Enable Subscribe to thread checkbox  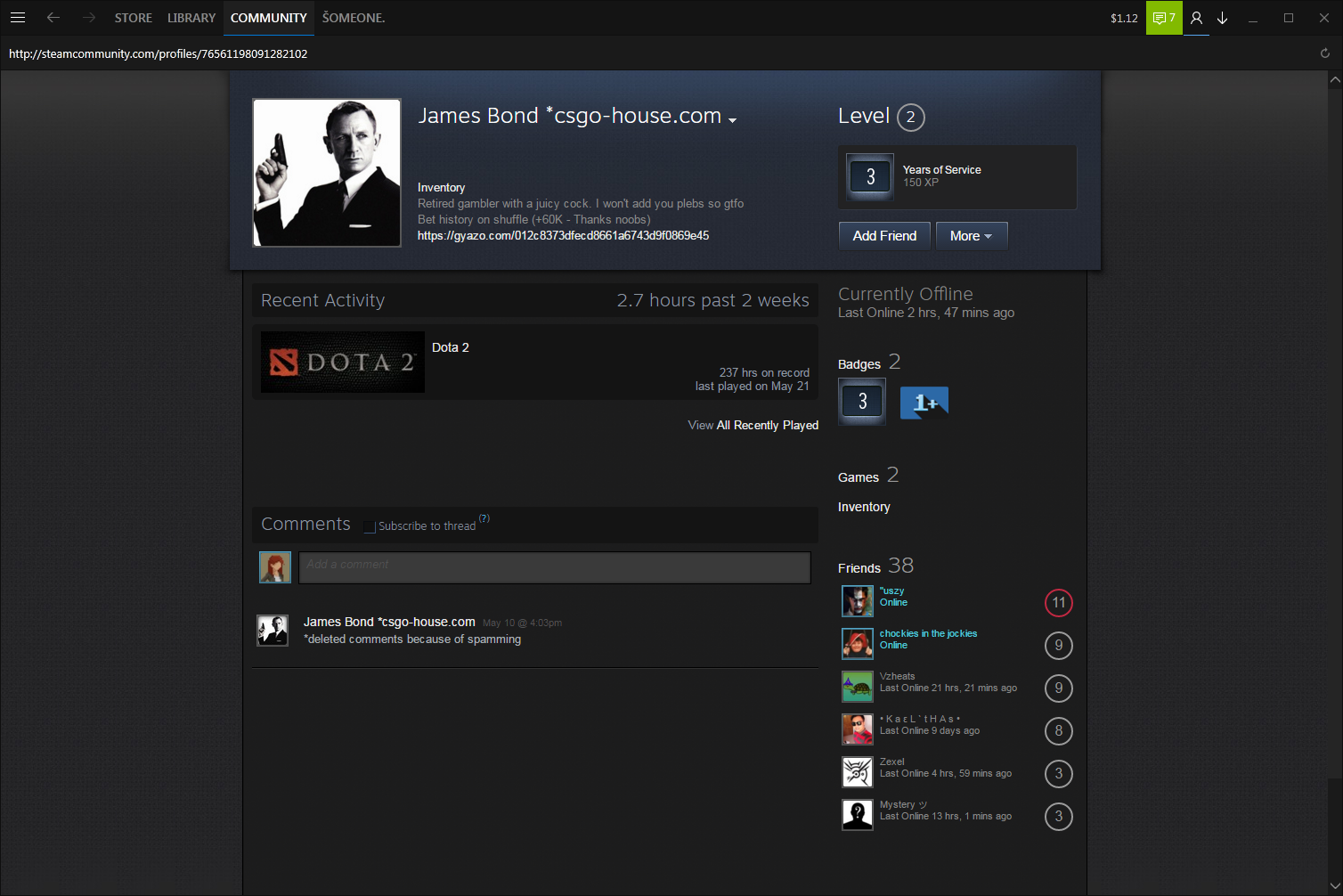[x=370, y=526]
